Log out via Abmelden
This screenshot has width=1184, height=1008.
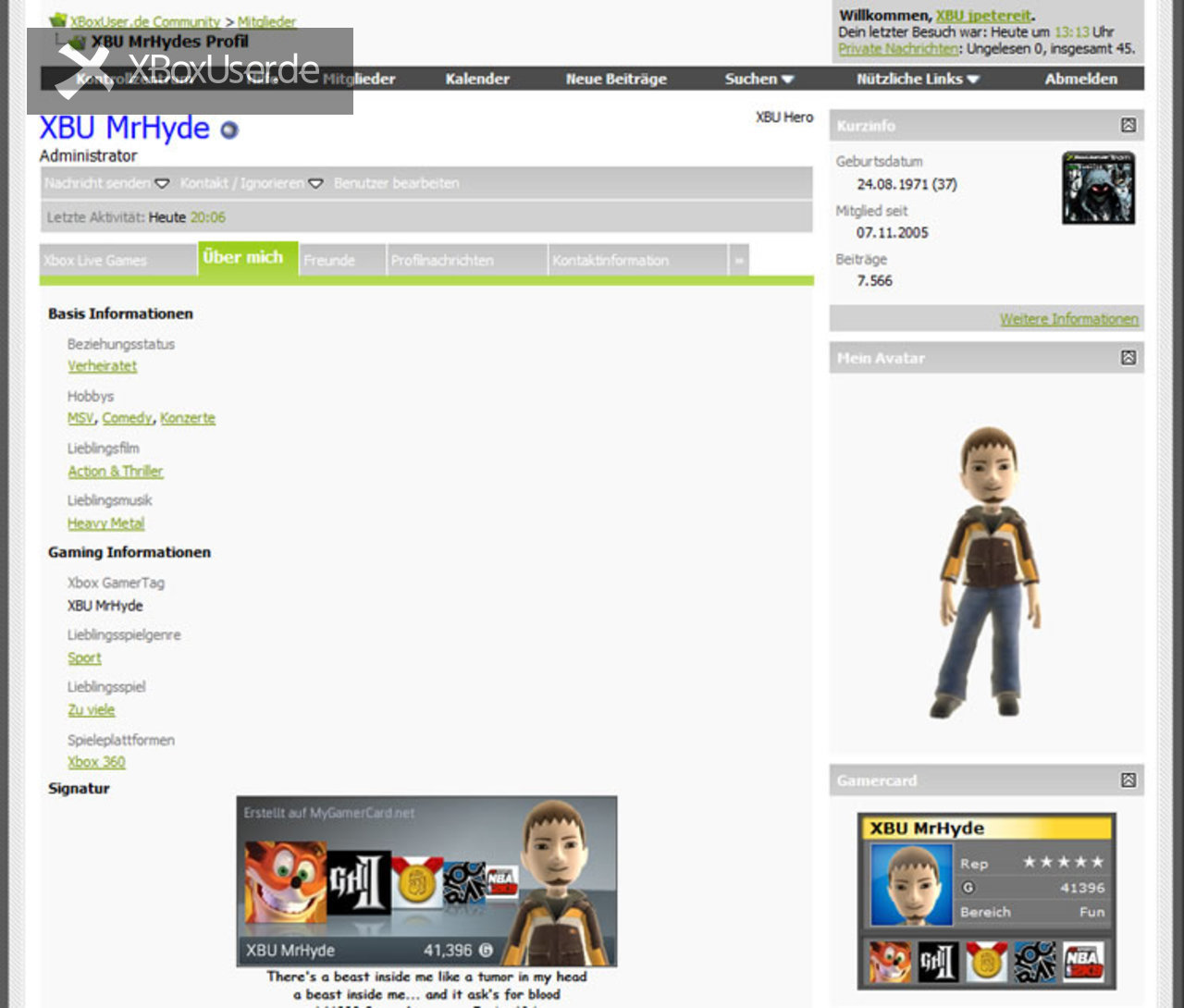click(1081, 79)
